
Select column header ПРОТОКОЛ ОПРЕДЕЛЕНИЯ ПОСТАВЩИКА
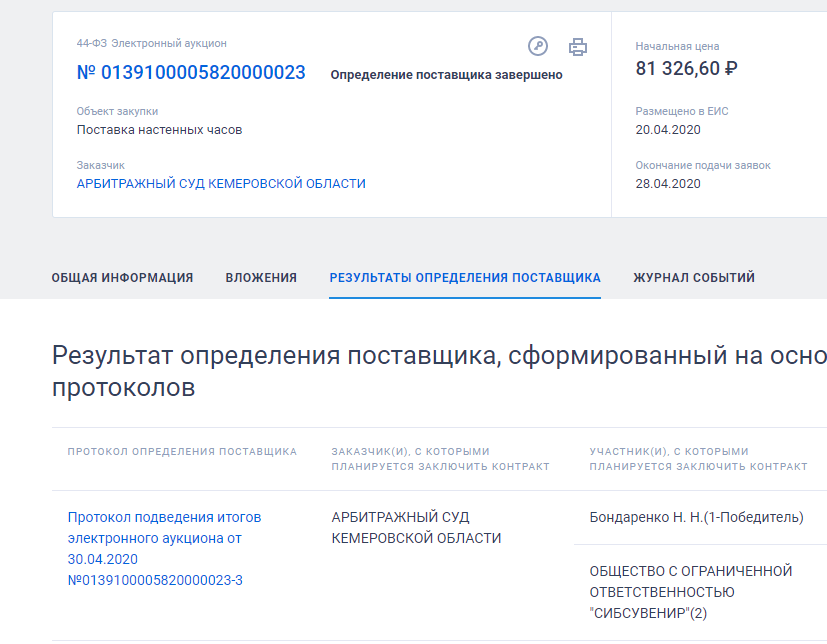(x=182, y=451)
